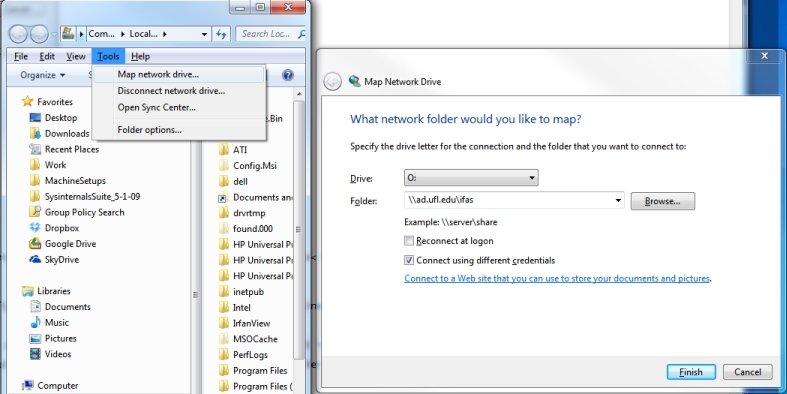Choose Map network drive menu item
Viewport: 787px width, 394px height.
point(179,74)
